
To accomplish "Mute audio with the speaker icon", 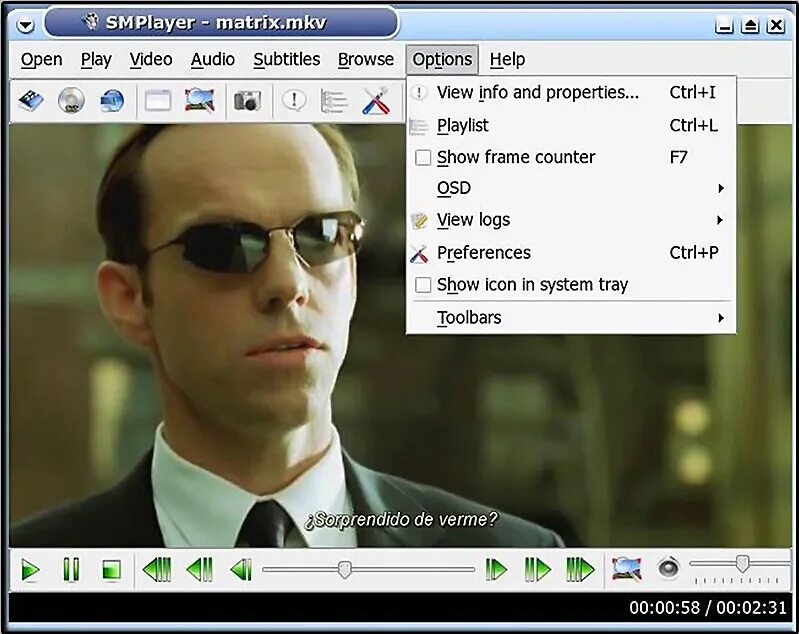I will pos(668,568).
